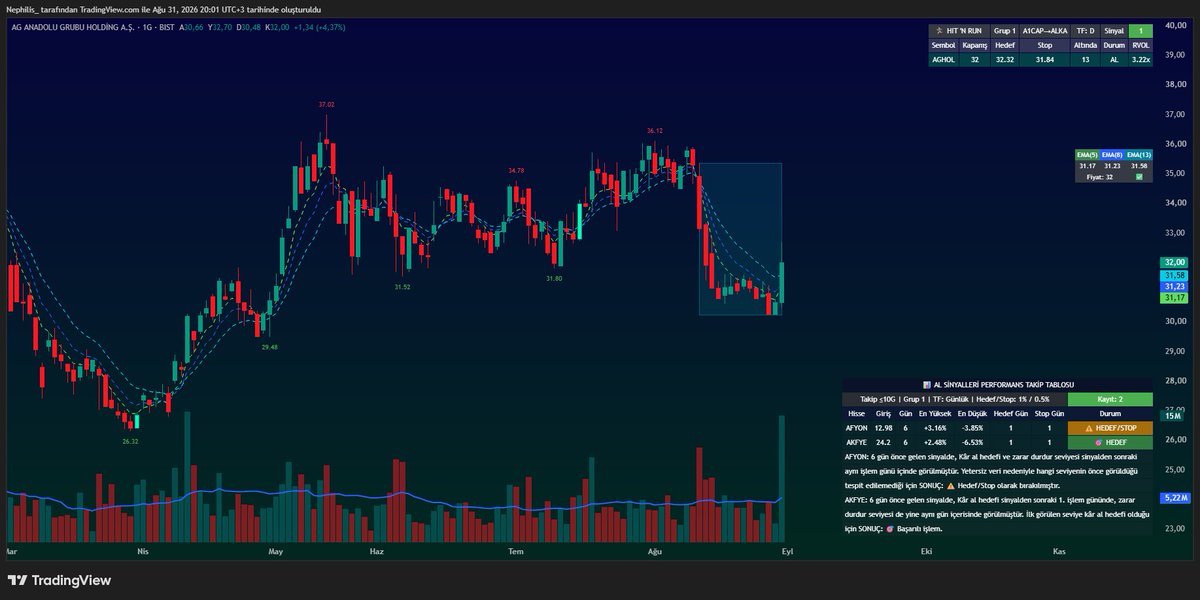1200x600 pixels.
Task: Click the TF: D header cell
Action: pyautogui.click(x=1085, y=32)
